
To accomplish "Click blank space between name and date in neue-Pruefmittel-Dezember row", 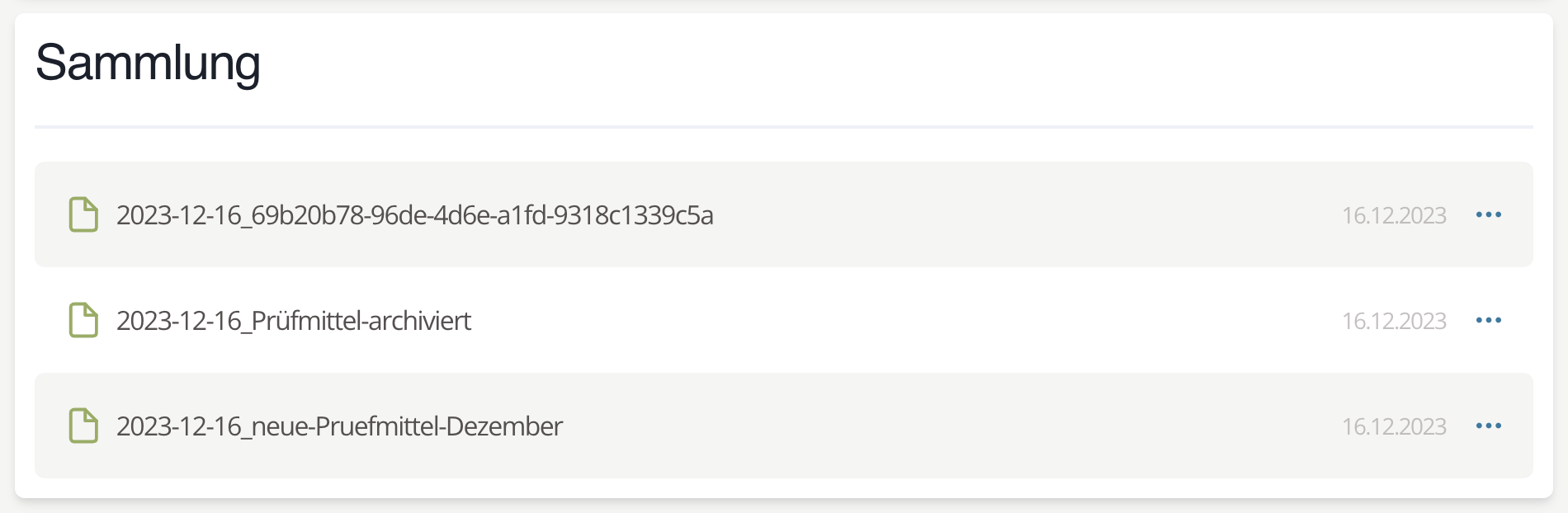I will pyautogui.click(x=949, y=426).
